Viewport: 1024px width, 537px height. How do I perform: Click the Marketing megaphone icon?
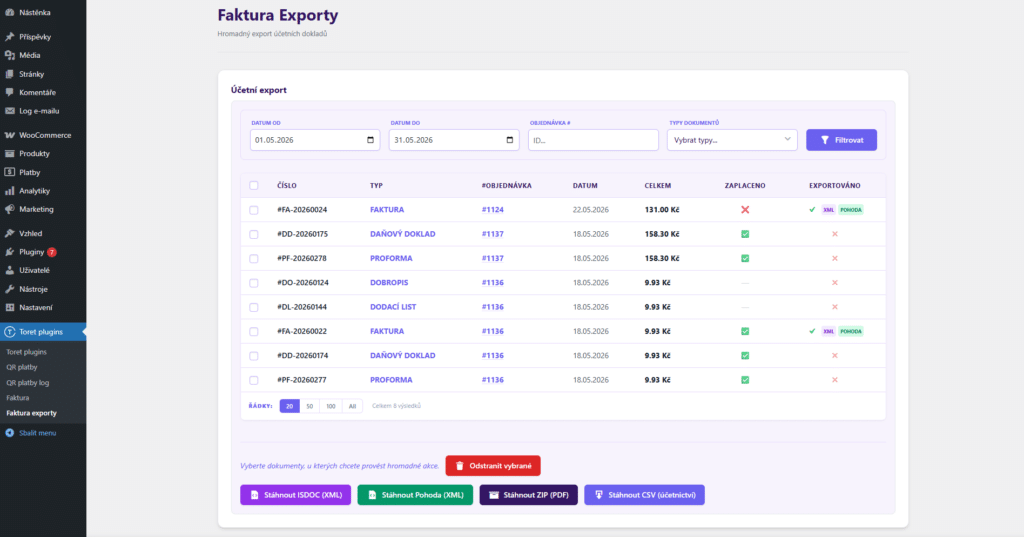click(10, 209)
